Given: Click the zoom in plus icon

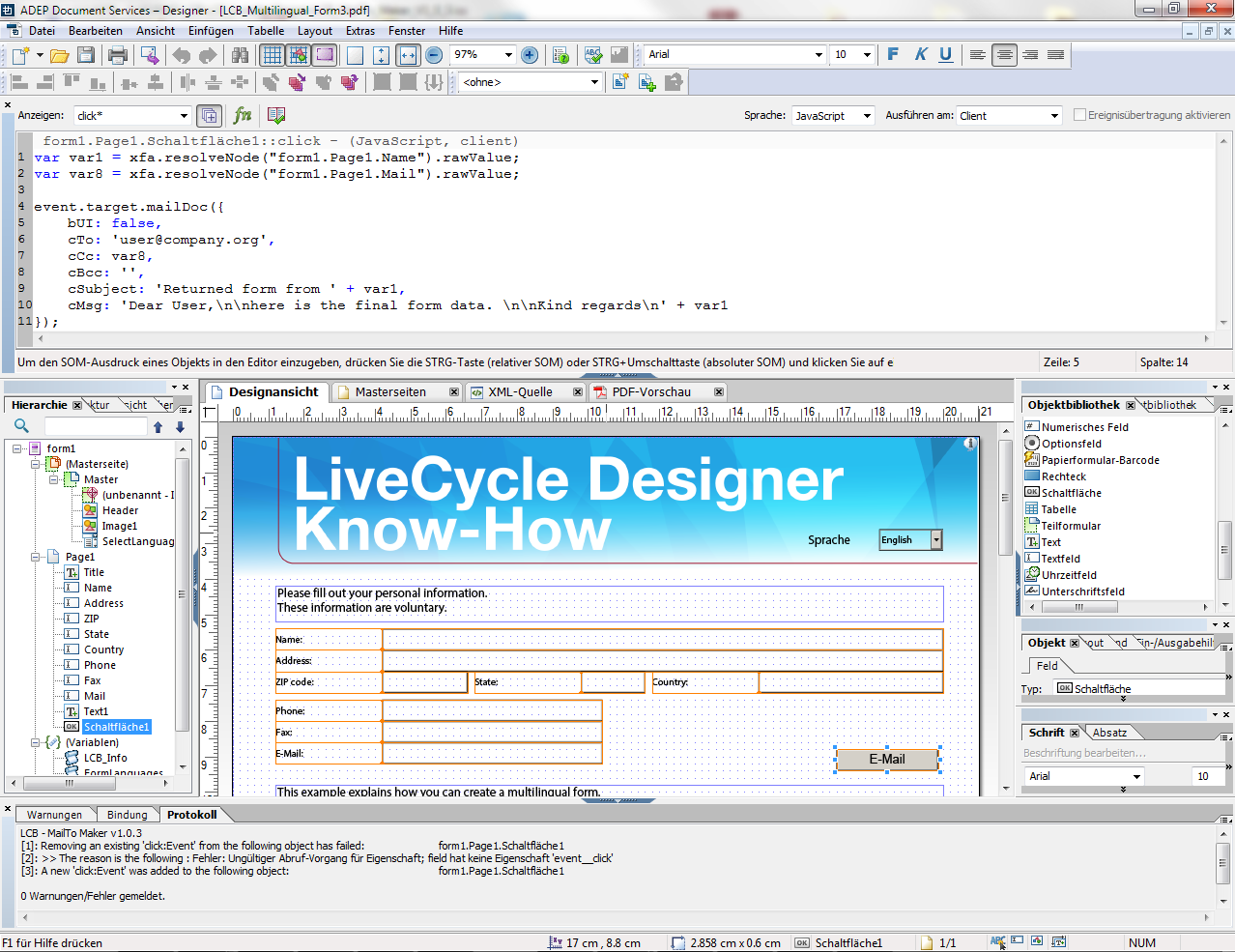Looking at the screenshot, I should [530, 55].
